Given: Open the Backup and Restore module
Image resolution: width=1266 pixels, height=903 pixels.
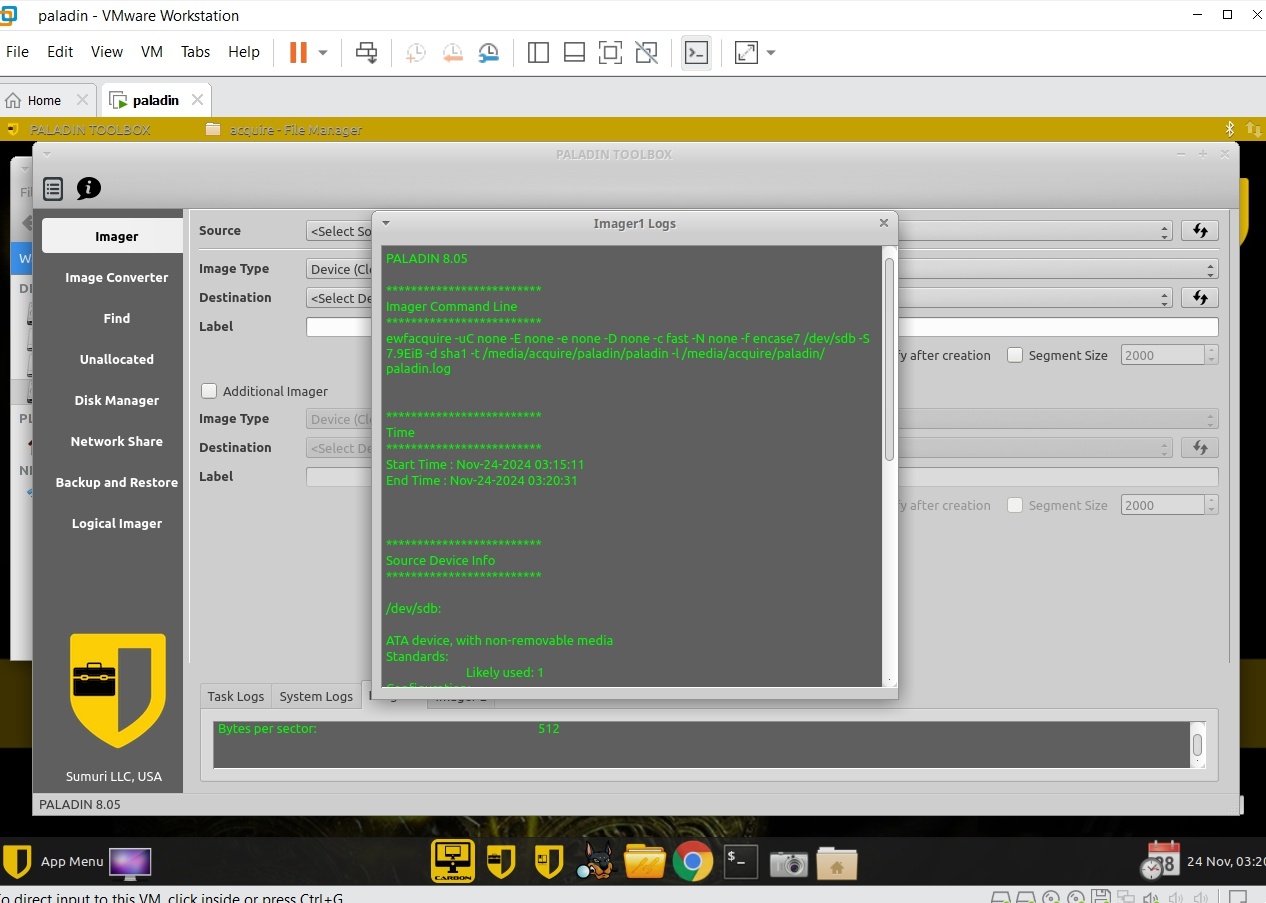Looking at the screenshot, I should tap(116, 482).
